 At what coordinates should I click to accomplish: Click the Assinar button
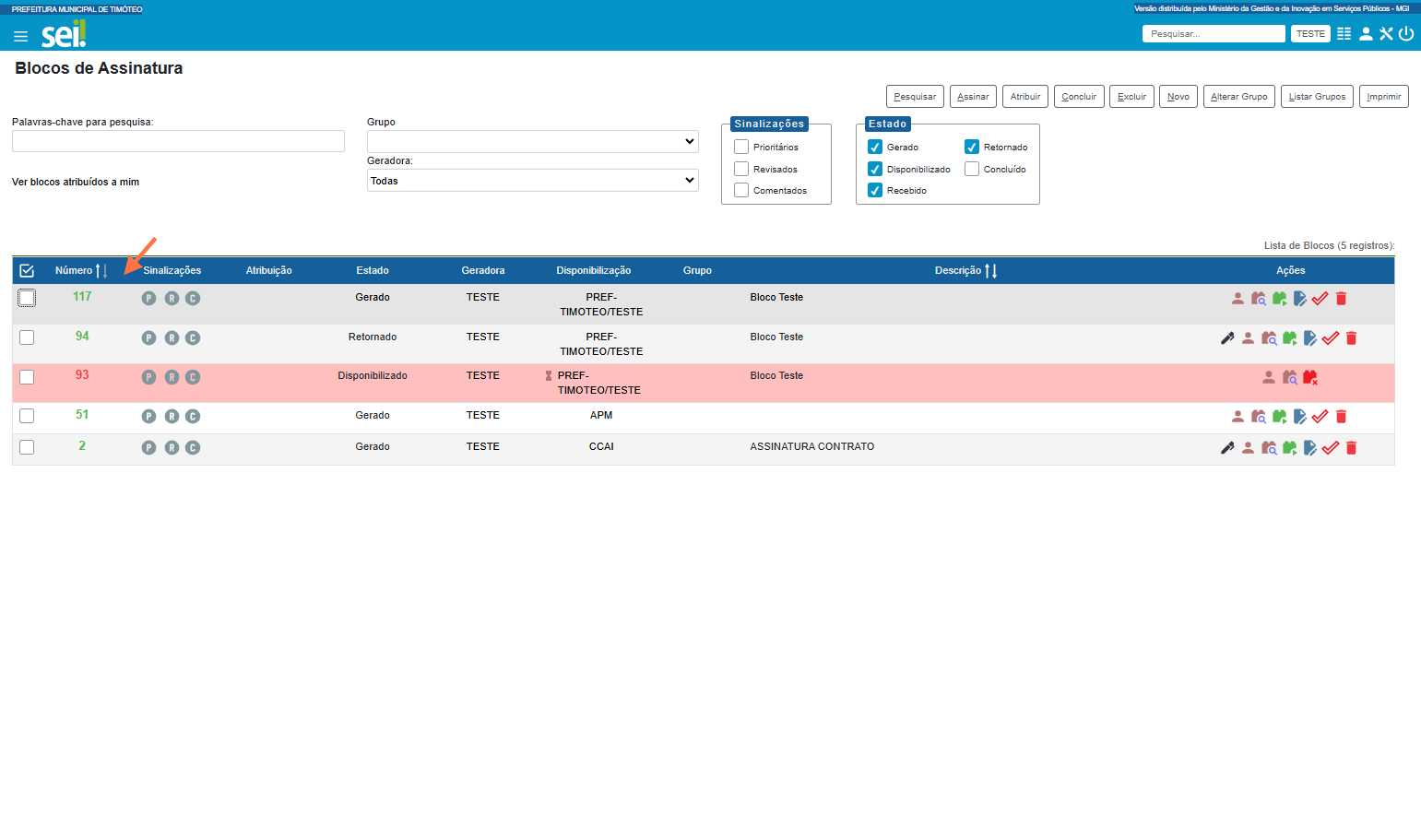coord(973,97)
